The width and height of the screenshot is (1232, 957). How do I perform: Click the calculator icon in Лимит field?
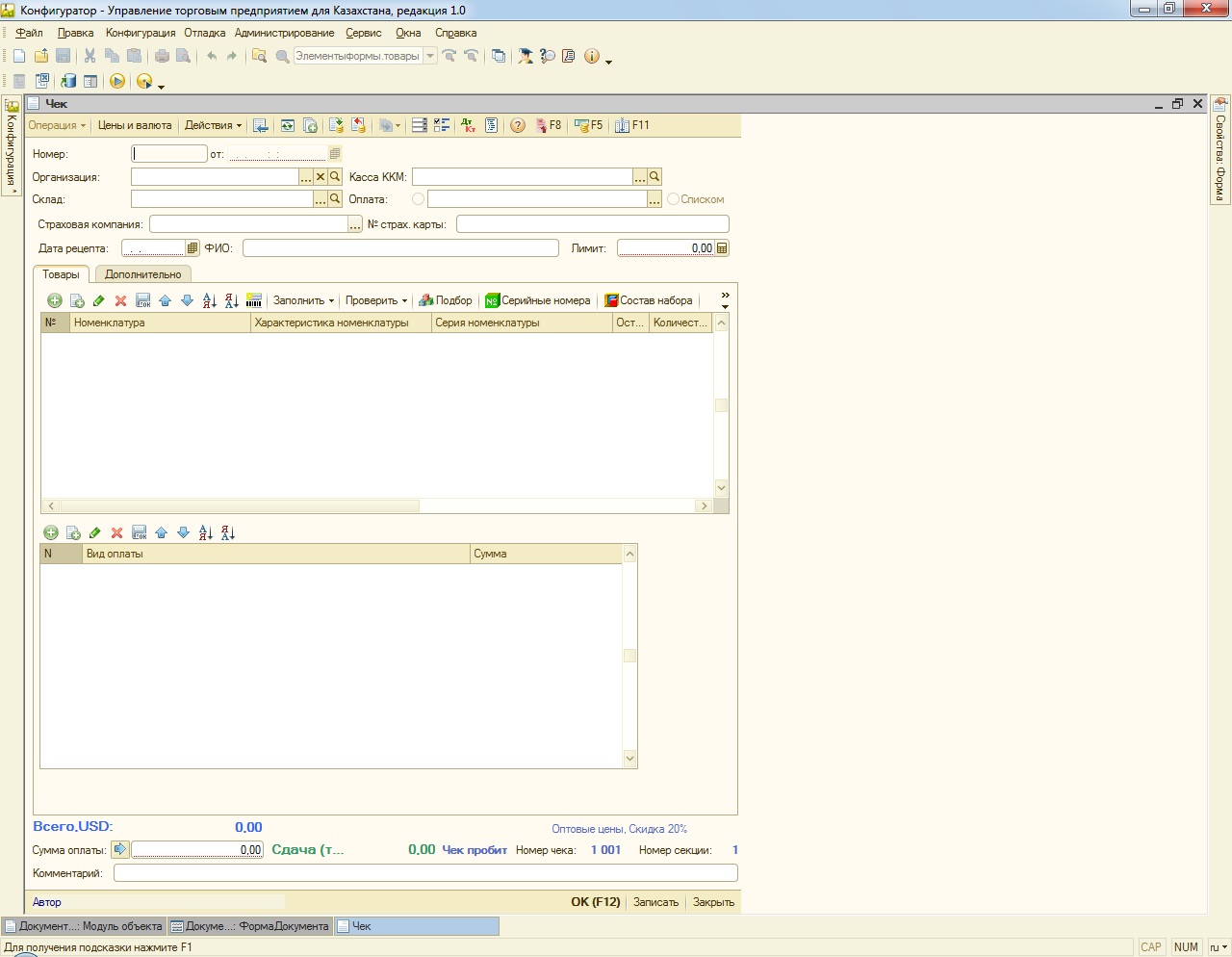coord(722,247)
